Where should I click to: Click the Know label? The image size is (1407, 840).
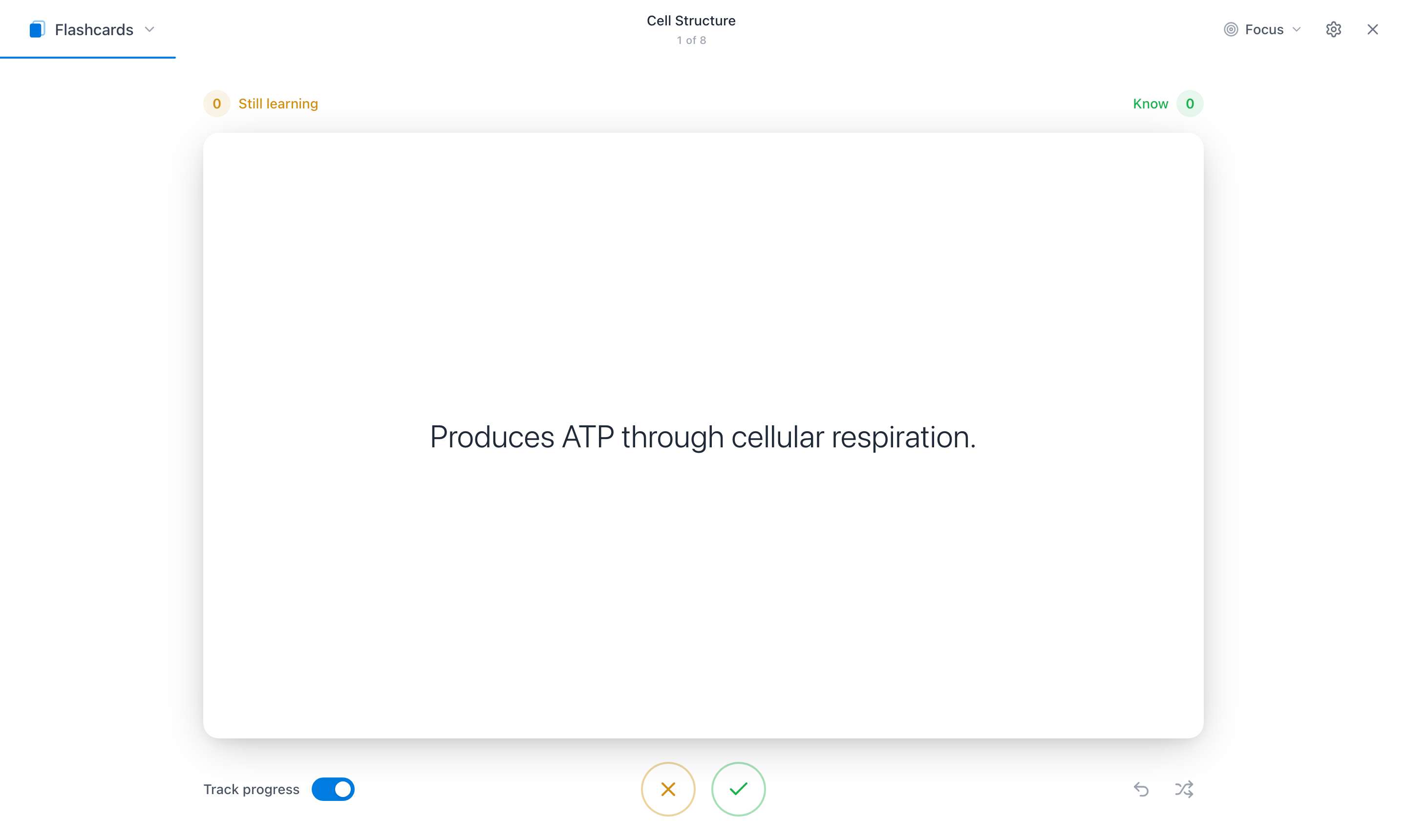(x=1150, y=104)
